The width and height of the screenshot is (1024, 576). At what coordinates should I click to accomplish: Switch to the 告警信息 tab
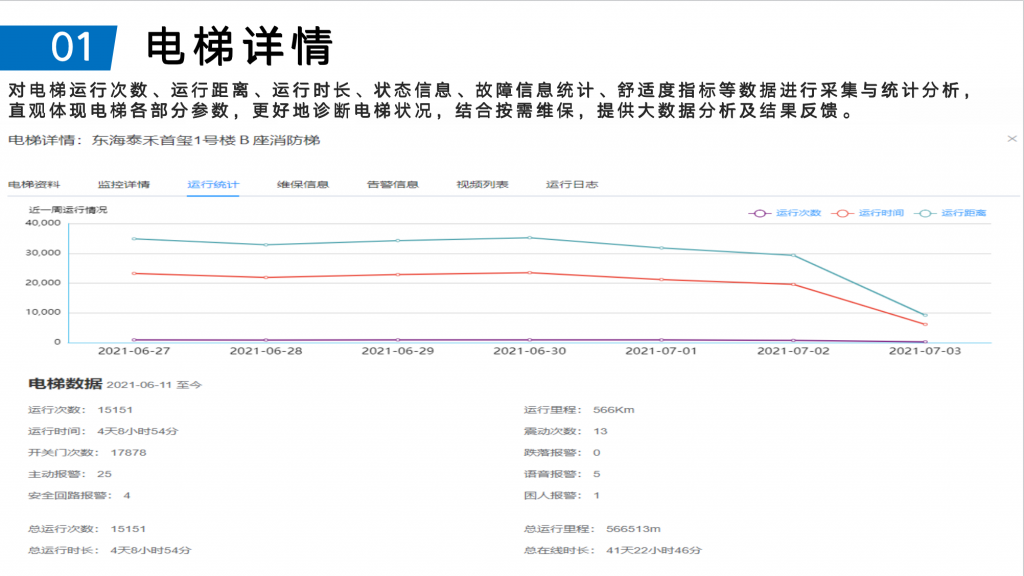(x=392, y=184)
